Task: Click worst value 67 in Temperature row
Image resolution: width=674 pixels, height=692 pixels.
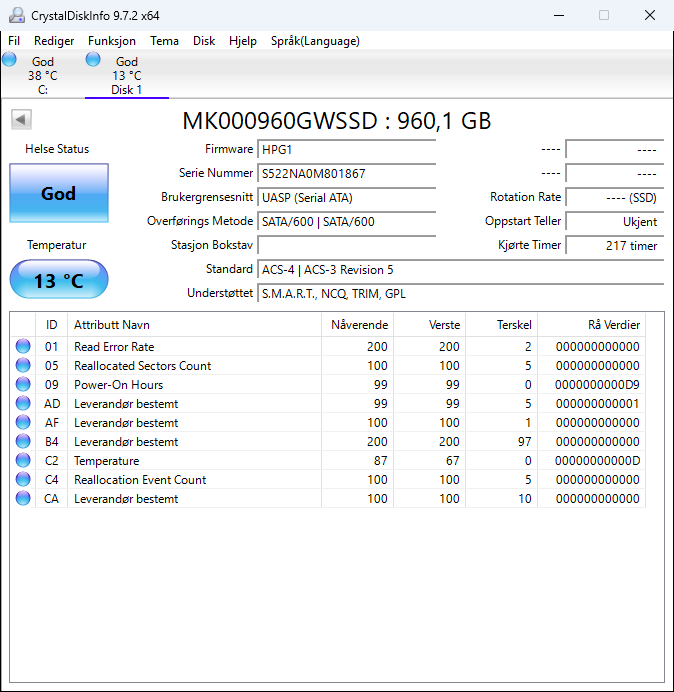Action: point(452,461)
